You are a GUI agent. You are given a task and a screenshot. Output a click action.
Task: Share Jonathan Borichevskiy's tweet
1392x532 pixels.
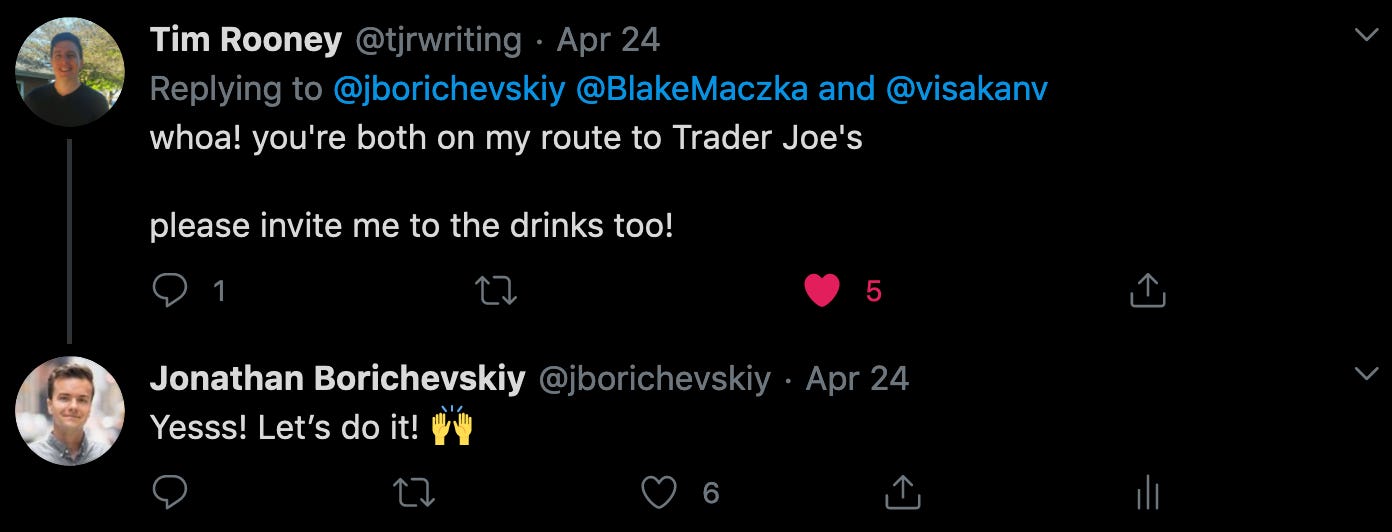(903, 490)
